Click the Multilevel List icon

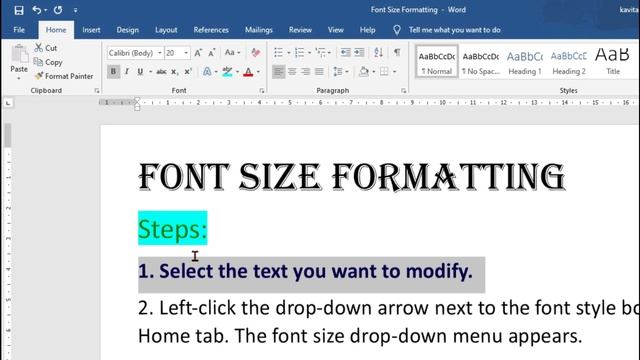(x=320, y=52)
